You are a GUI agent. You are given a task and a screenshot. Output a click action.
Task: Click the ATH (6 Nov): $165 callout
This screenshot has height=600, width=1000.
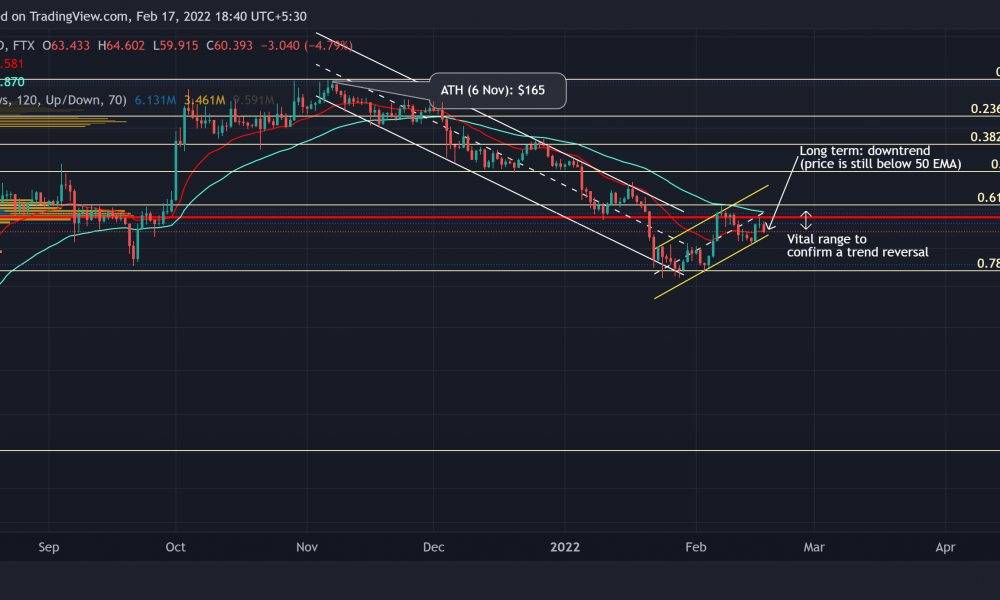497,91
